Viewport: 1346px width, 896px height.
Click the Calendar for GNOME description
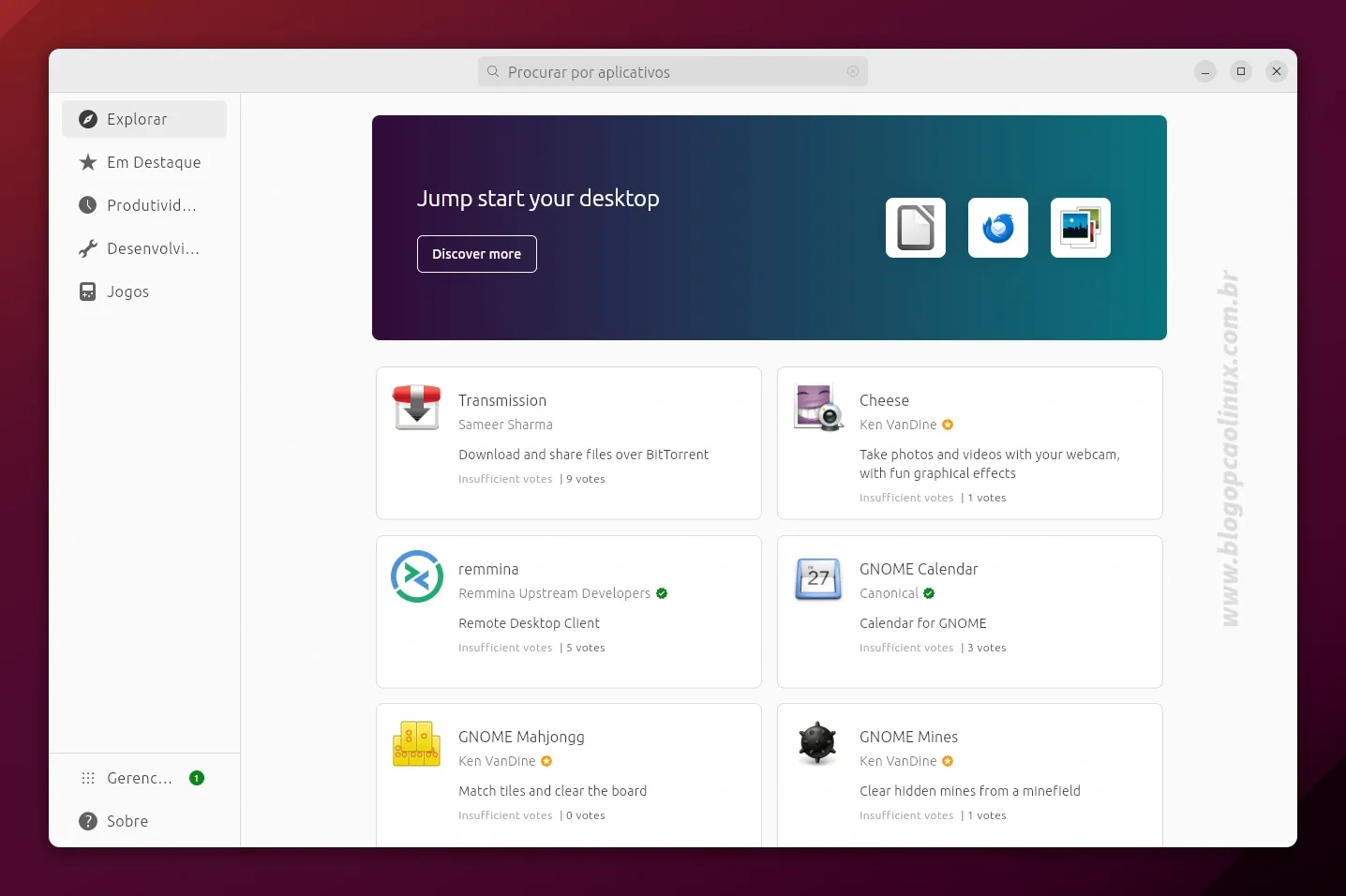tap(922, 623)
